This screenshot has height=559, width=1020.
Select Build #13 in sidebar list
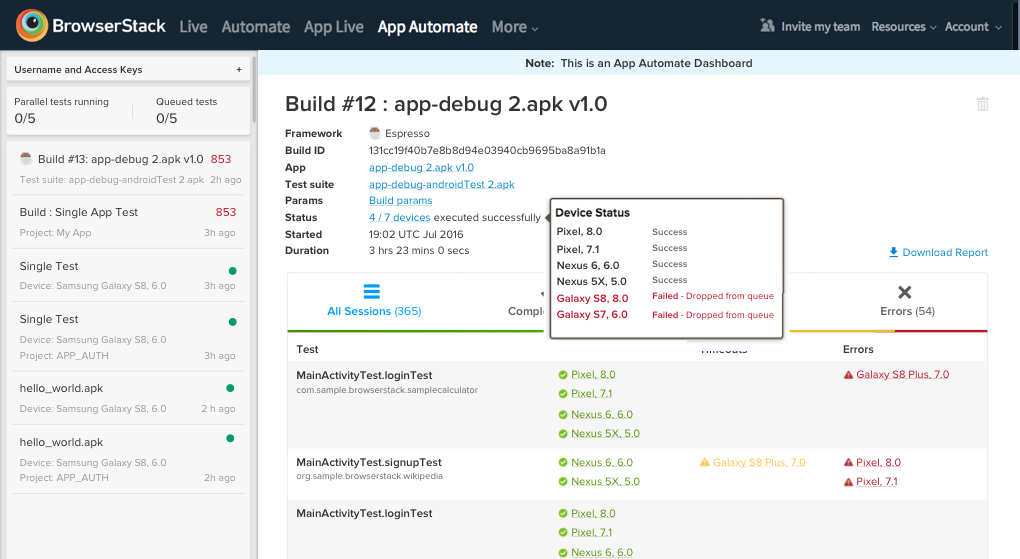(x=128, y=168)
